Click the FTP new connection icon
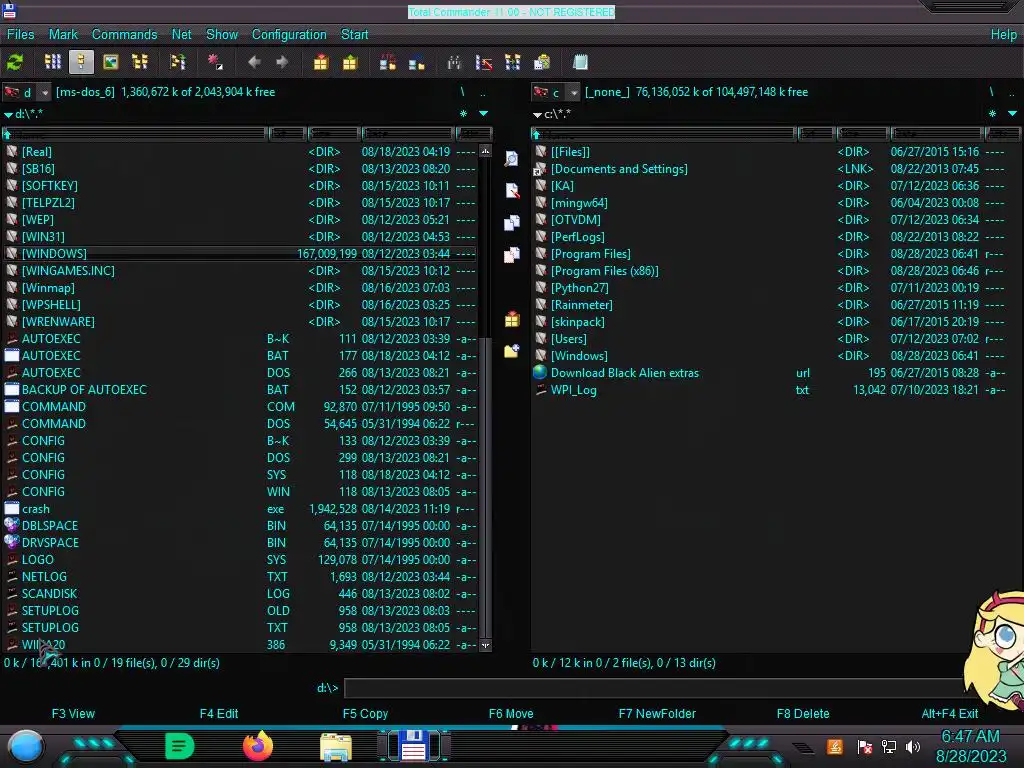The image size is (1024, 768). click(x=417, y=63)
